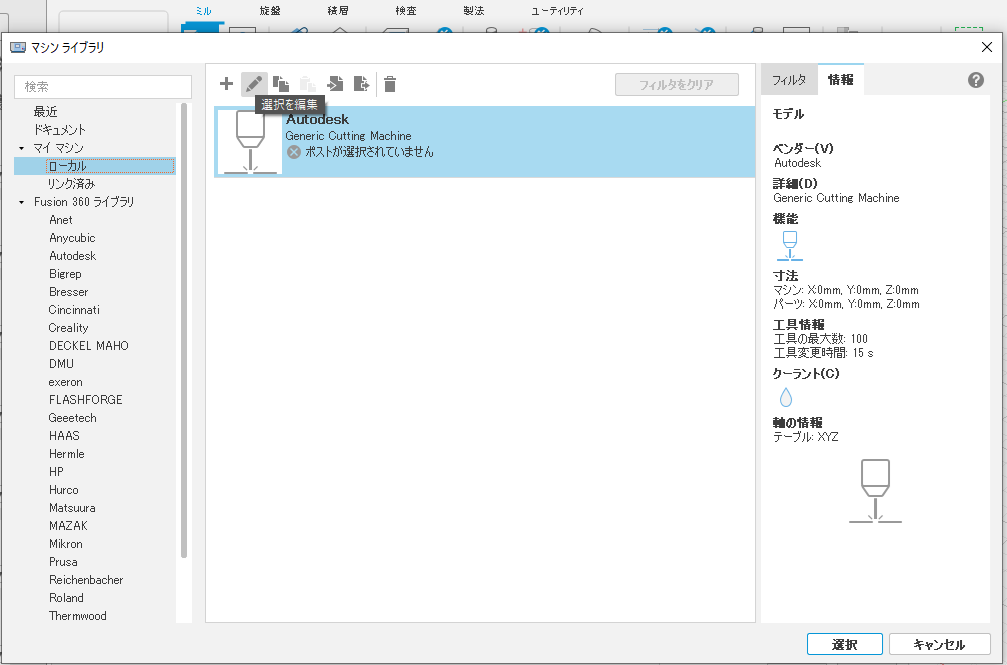Open the ユーティリティ ribbon tab
The image size is (1007, 665).
[557, 11]
